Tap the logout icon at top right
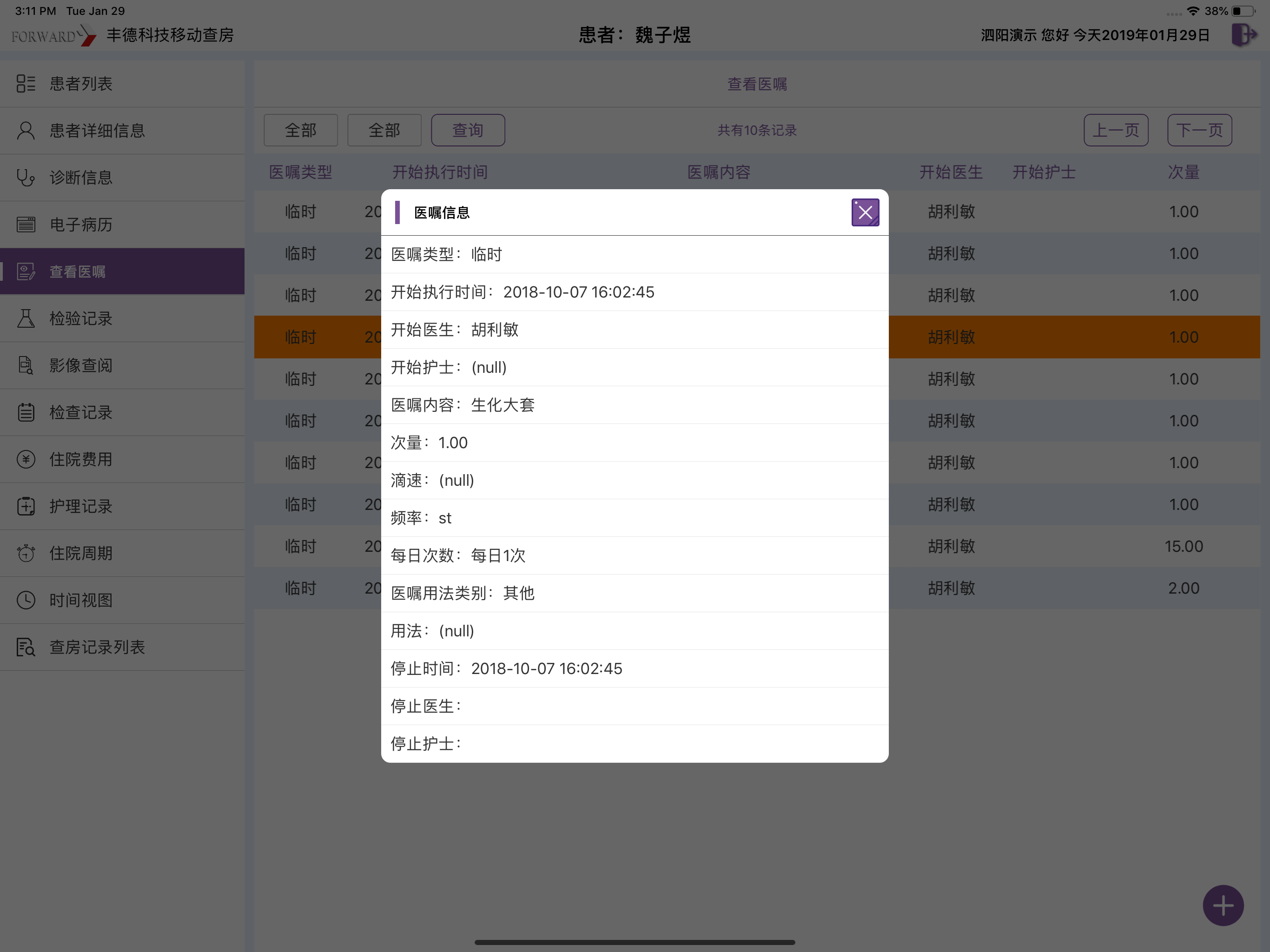Screen dimensions: 1270x952 click(x=1244, y=34)
